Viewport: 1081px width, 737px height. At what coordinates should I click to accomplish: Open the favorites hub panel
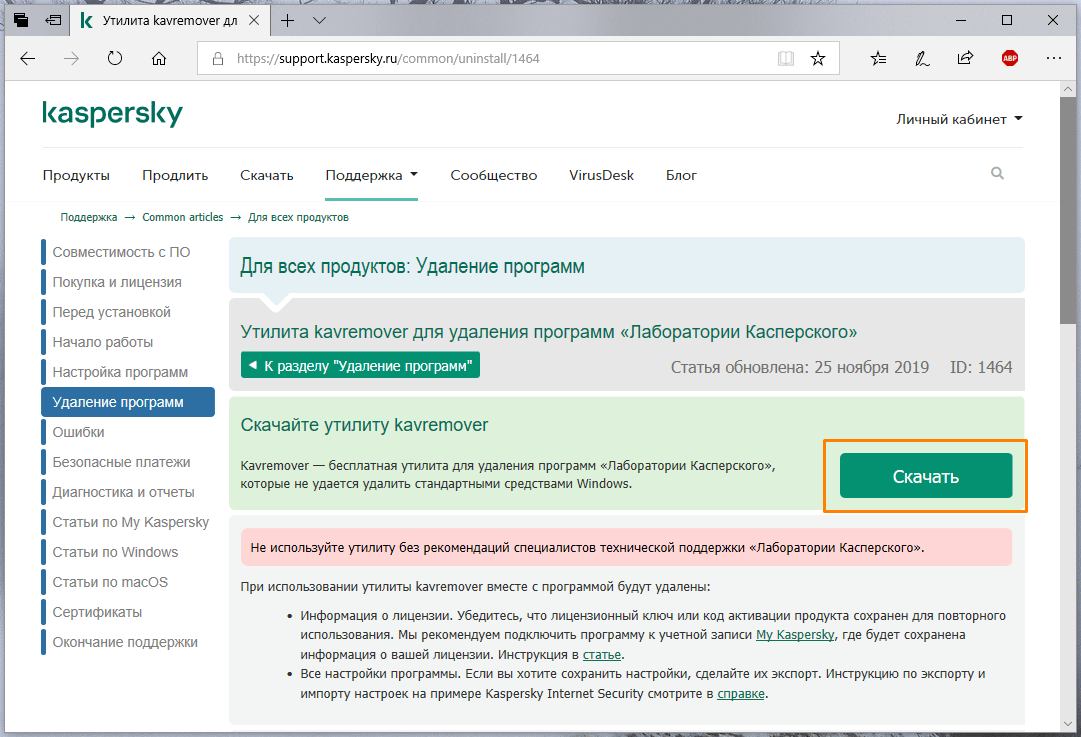[x=877, y=58]
